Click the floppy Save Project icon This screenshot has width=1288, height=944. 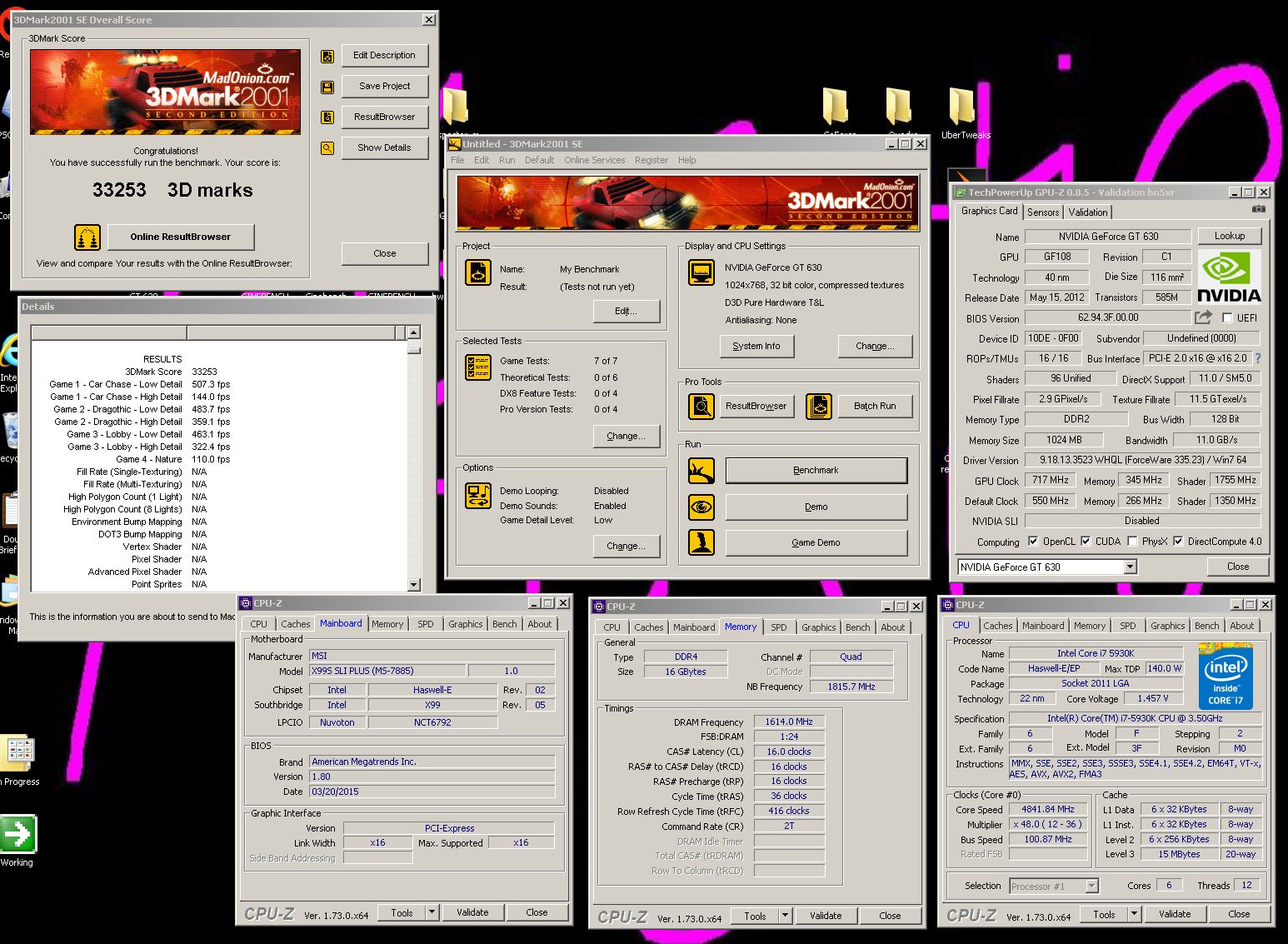point(327,87)
